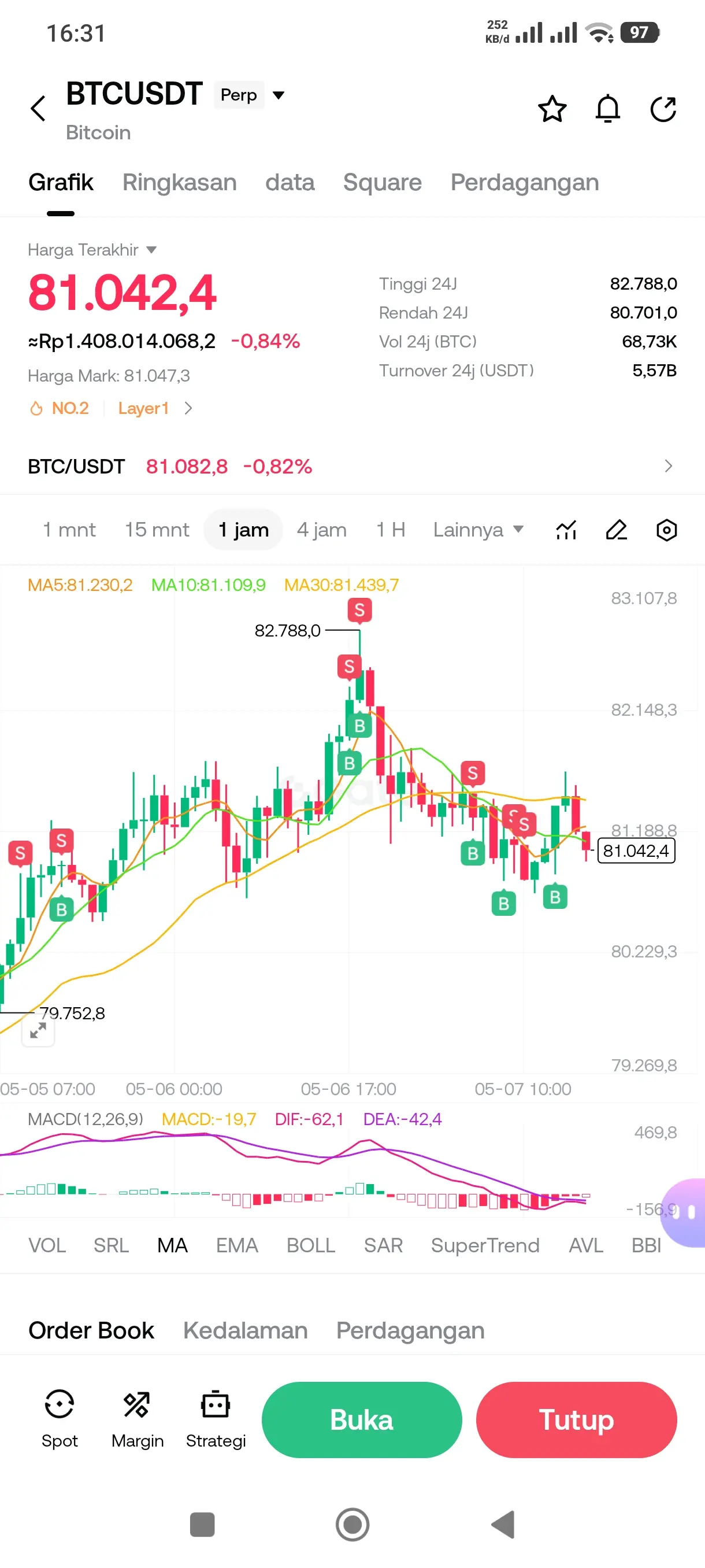Tap the MACD(12,26,9) indicator label
Image resolution: width=705 pixels, height=1568 pixels.
click(x=86, y=1119)
